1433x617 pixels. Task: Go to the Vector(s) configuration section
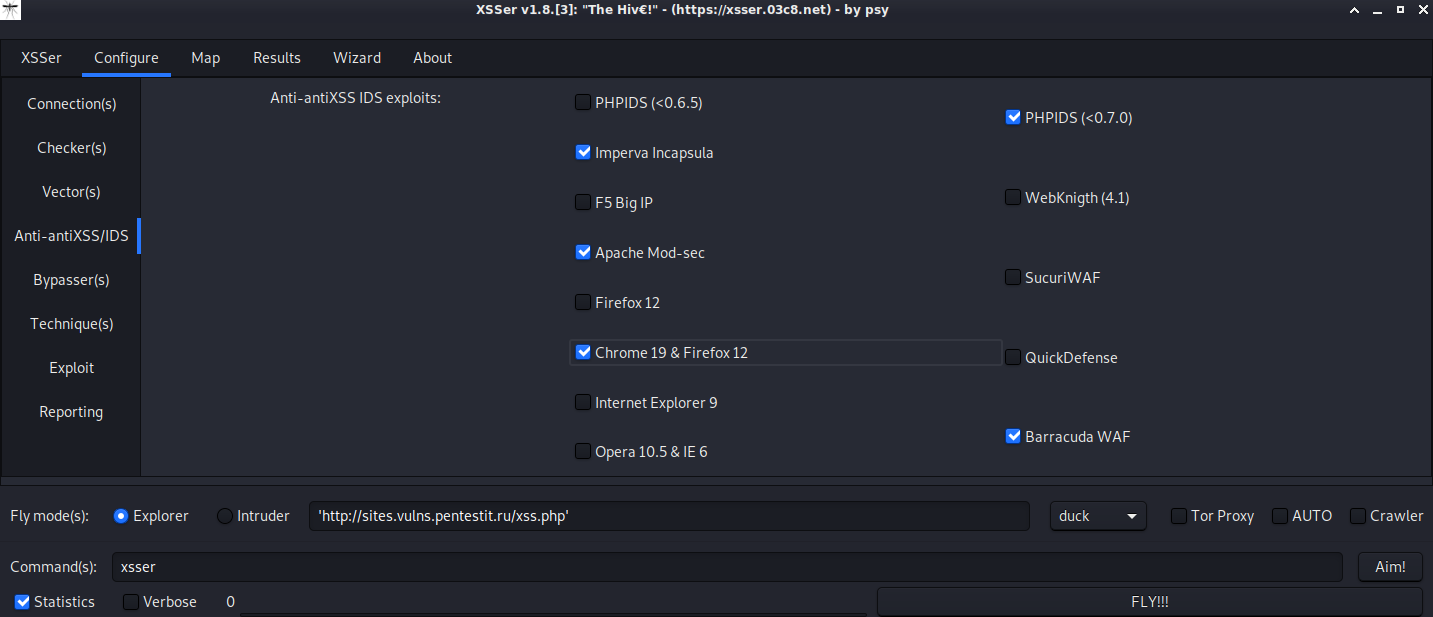pyautogui.click(x=71, y=192)
